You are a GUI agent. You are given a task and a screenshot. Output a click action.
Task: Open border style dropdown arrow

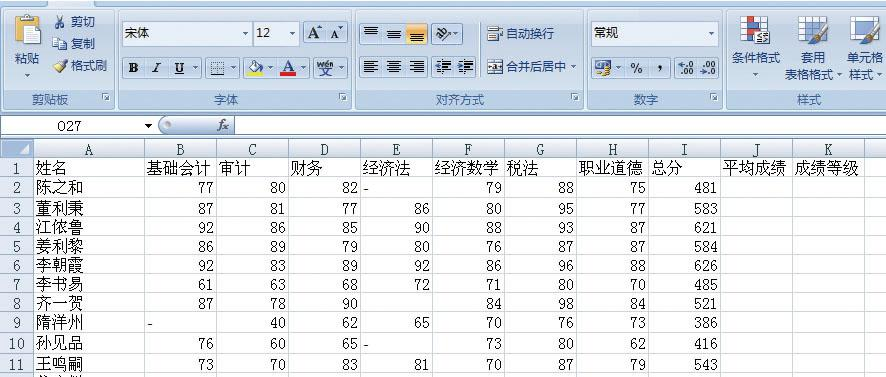pos(233,68)
